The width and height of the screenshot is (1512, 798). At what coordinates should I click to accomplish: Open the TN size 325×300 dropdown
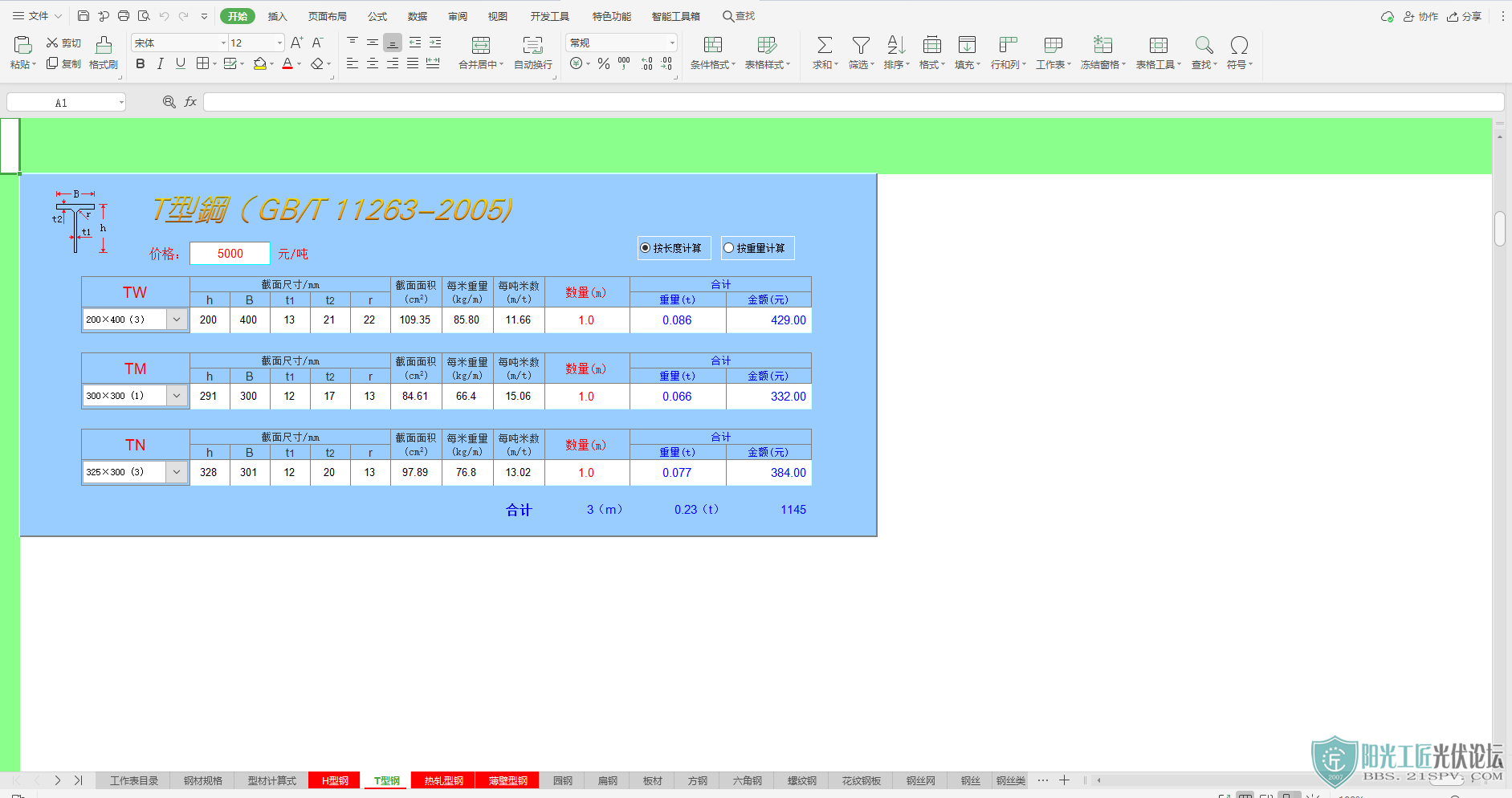[x=177, y=472]
